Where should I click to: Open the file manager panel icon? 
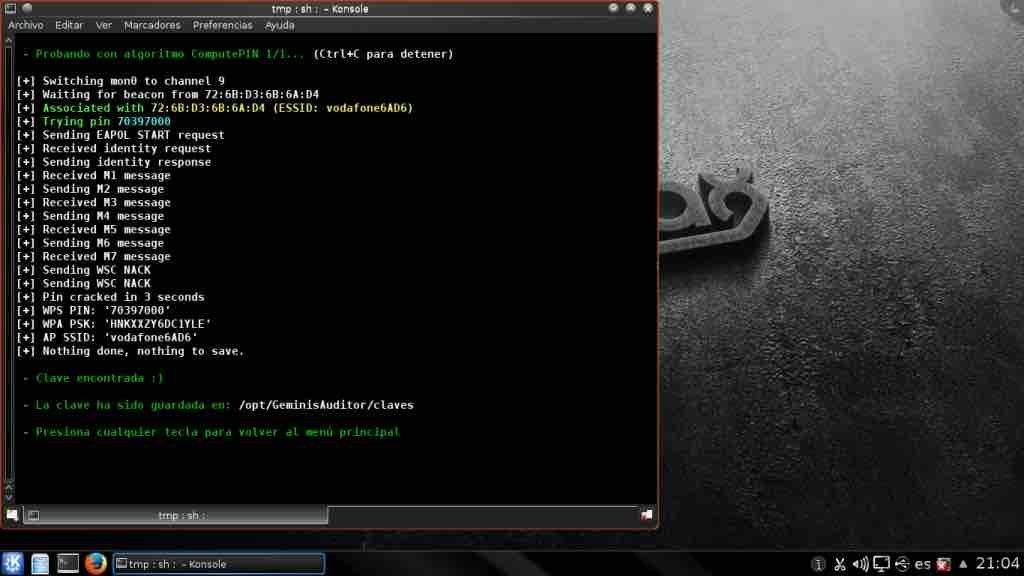click(40, 564)
